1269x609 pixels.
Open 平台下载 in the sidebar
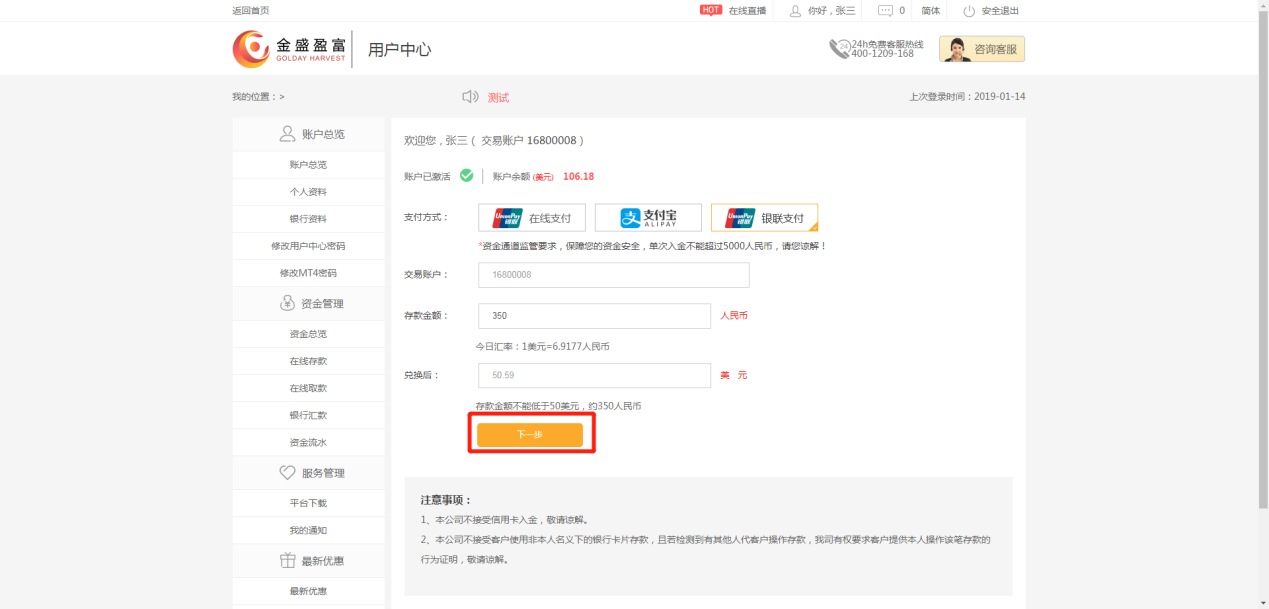pos(308,503)
